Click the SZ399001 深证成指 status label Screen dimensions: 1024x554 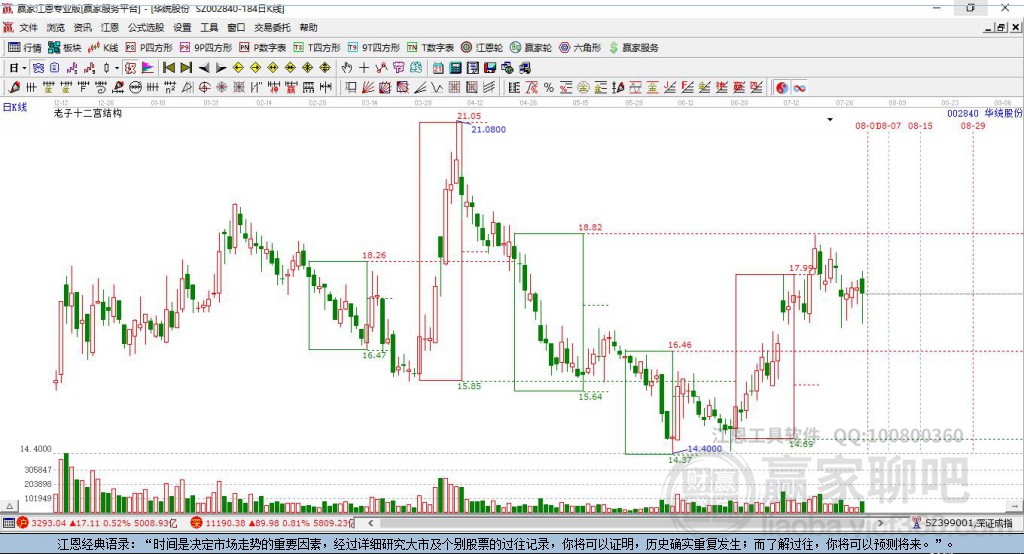tap(968, 523)
